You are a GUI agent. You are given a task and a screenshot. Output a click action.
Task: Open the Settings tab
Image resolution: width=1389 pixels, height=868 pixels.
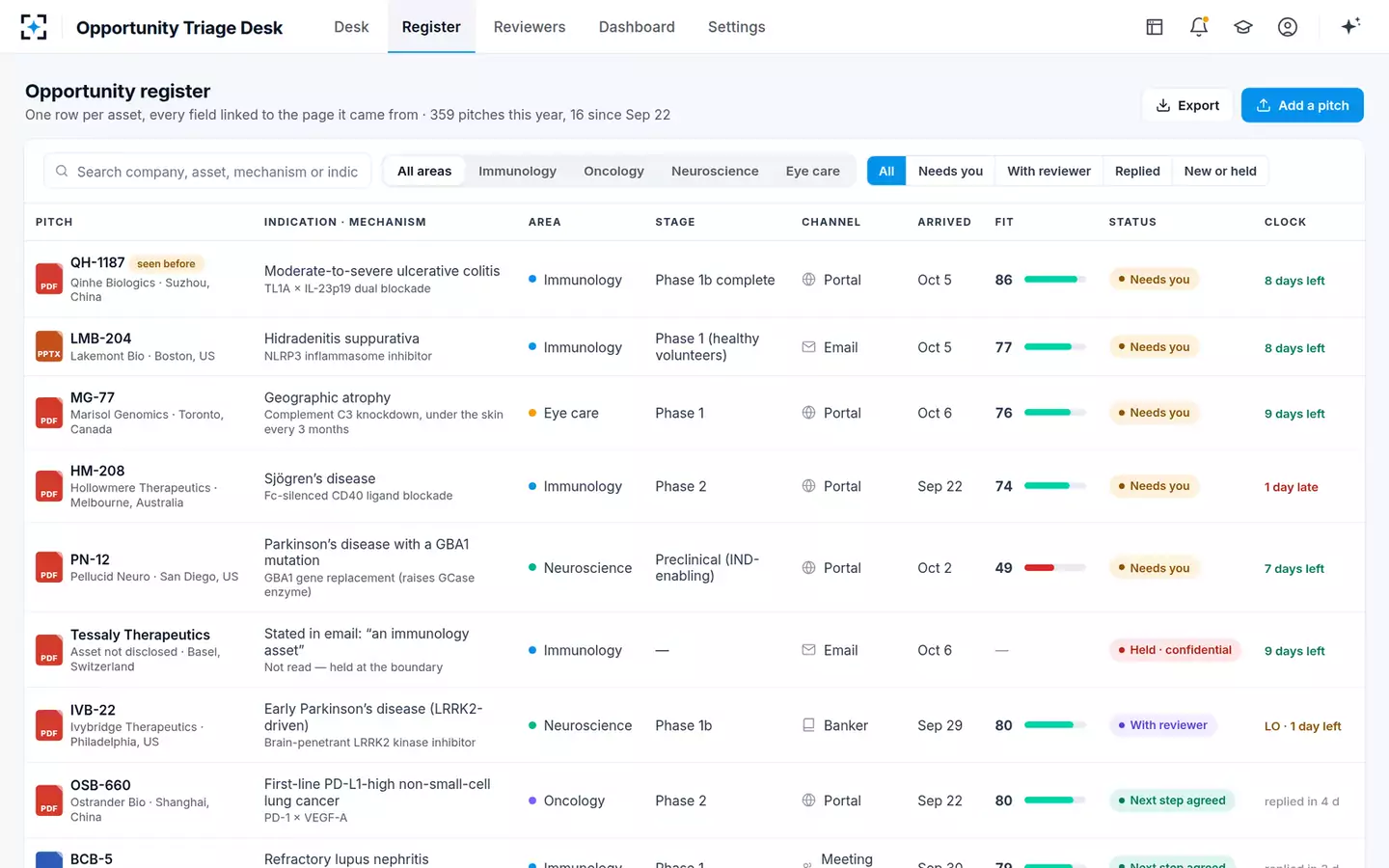[736, 27]
